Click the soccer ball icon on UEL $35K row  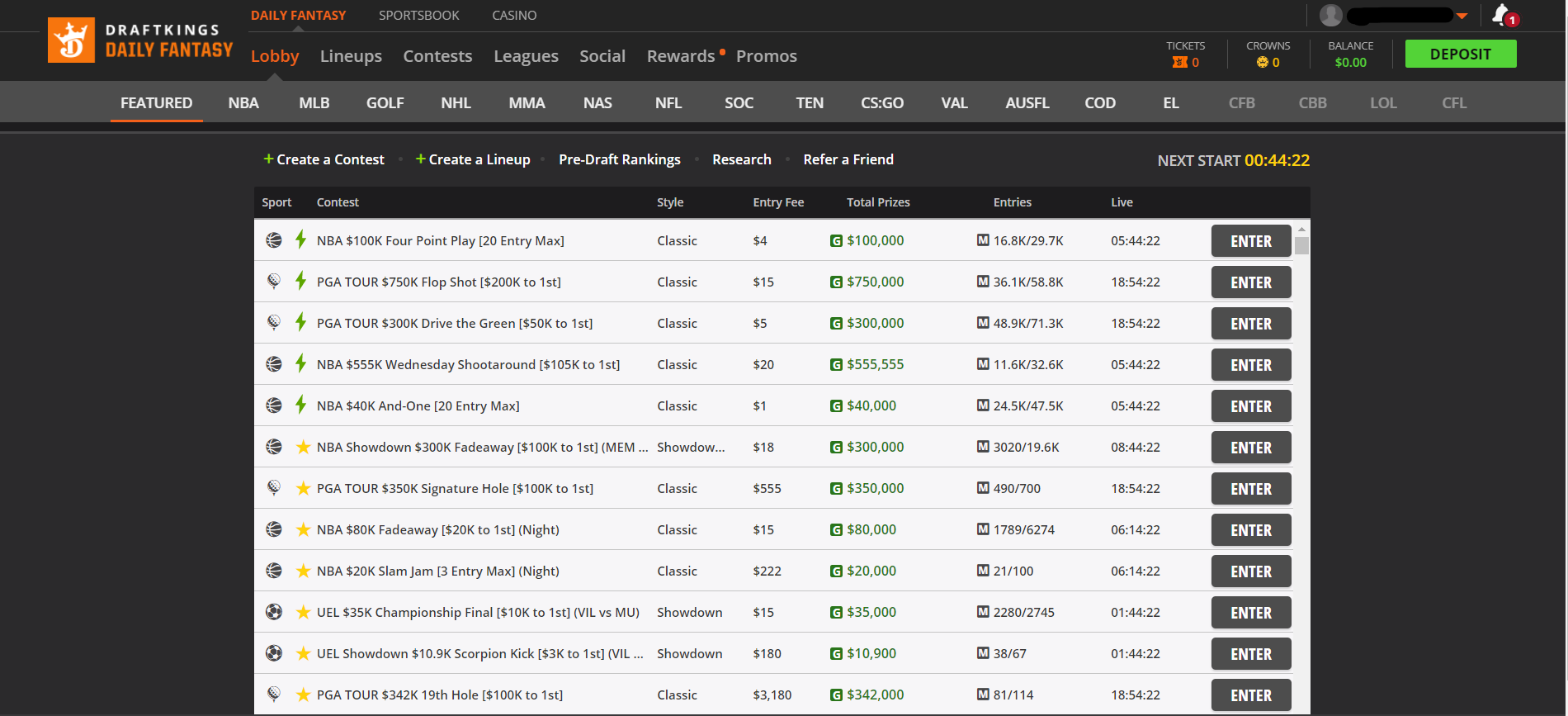(x=274, y=612)
